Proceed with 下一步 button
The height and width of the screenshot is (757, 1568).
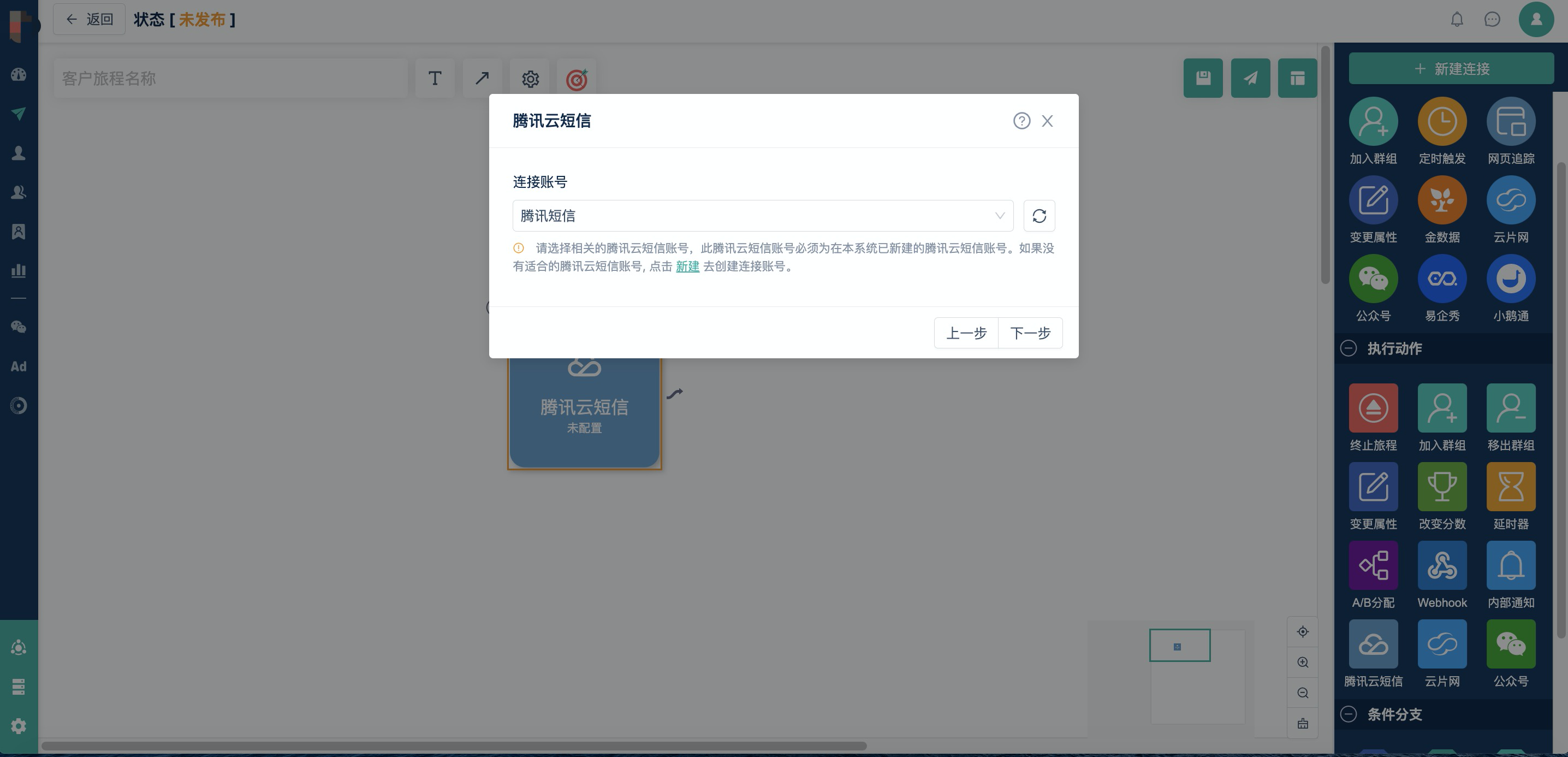tap(1031, 333)
